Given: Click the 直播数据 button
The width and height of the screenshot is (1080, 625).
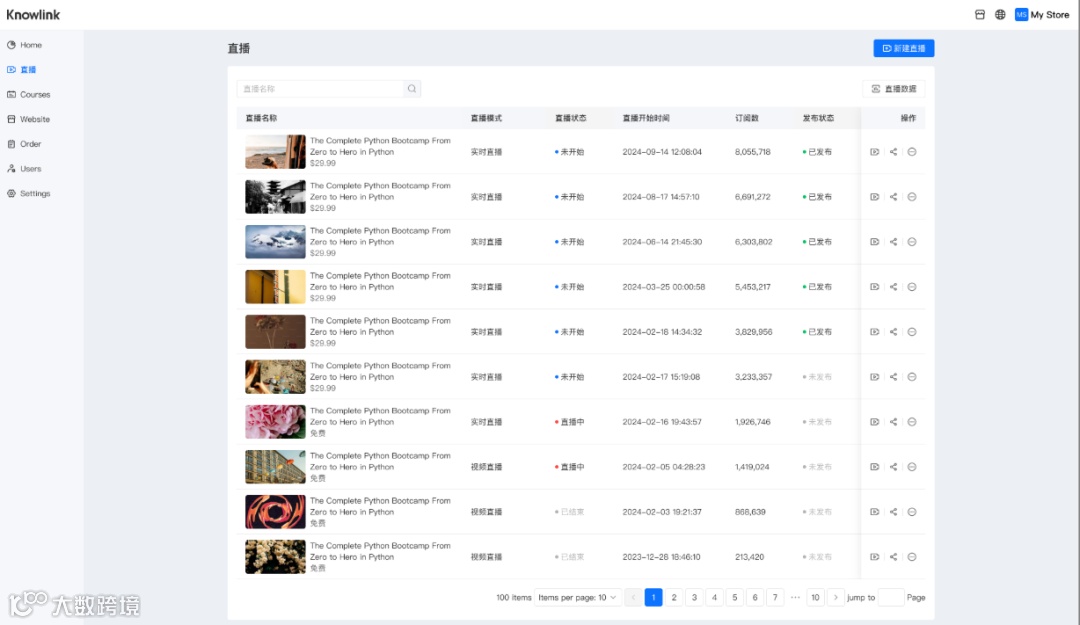Looking at the screenshot, I should tap(893, 89).
